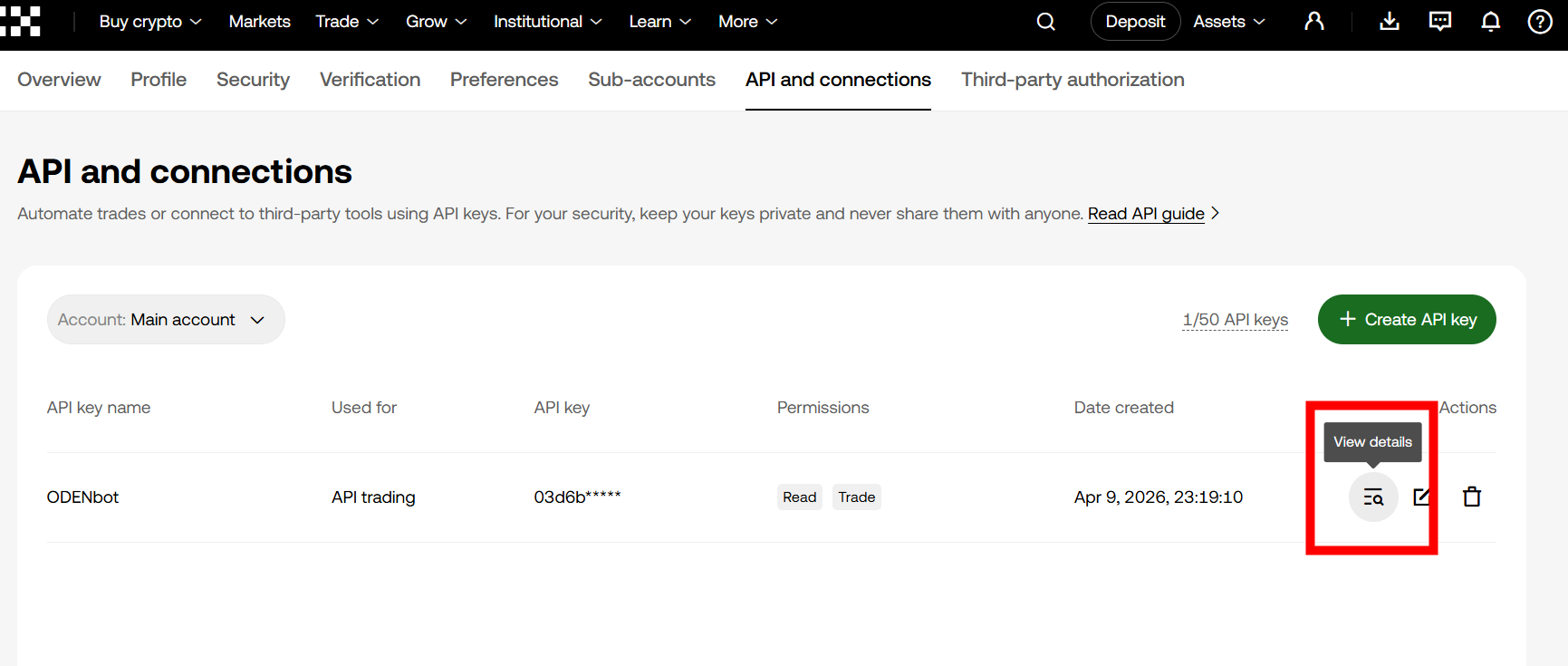Screen dimensions: 1568x666
Task: Click the edit icon for ODENbot key
Action: pos(1422,497)
